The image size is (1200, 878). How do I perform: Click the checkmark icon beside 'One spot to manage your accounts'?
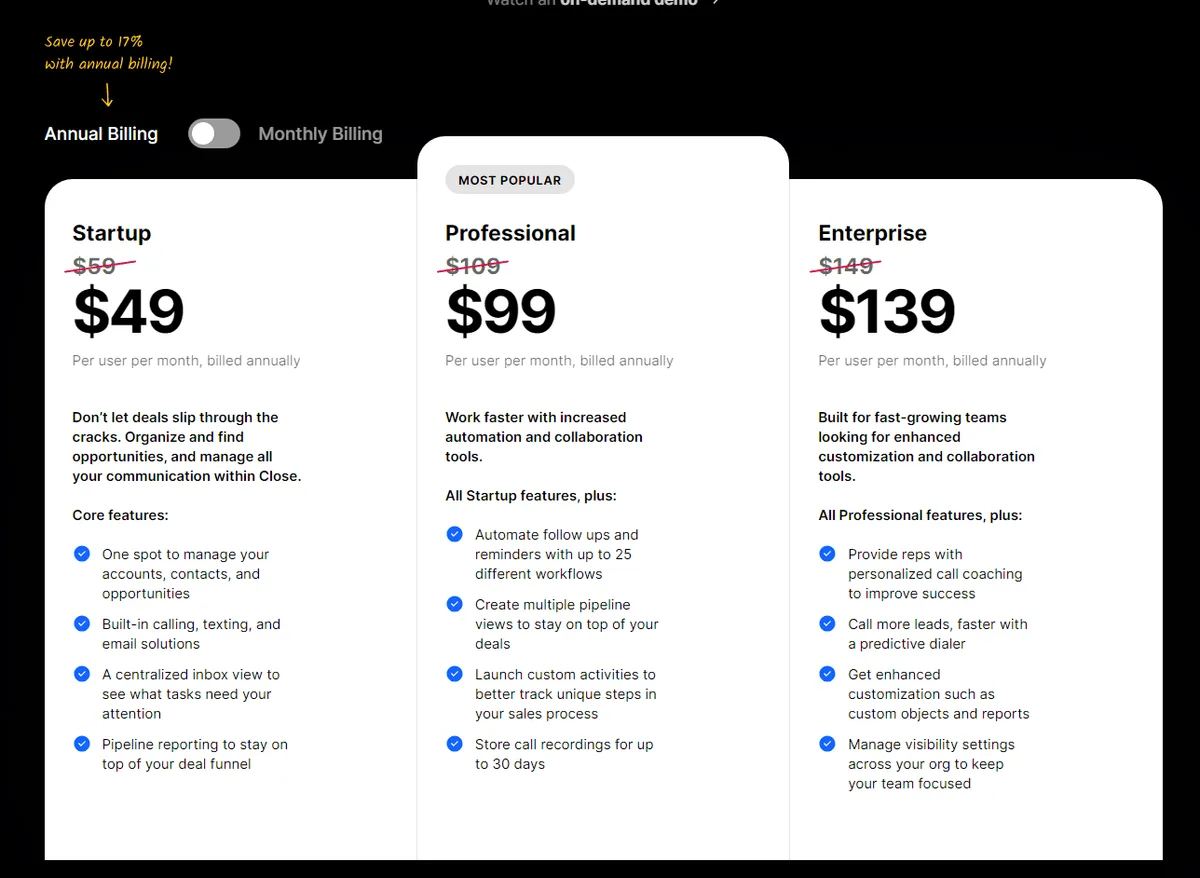(82, 553)
